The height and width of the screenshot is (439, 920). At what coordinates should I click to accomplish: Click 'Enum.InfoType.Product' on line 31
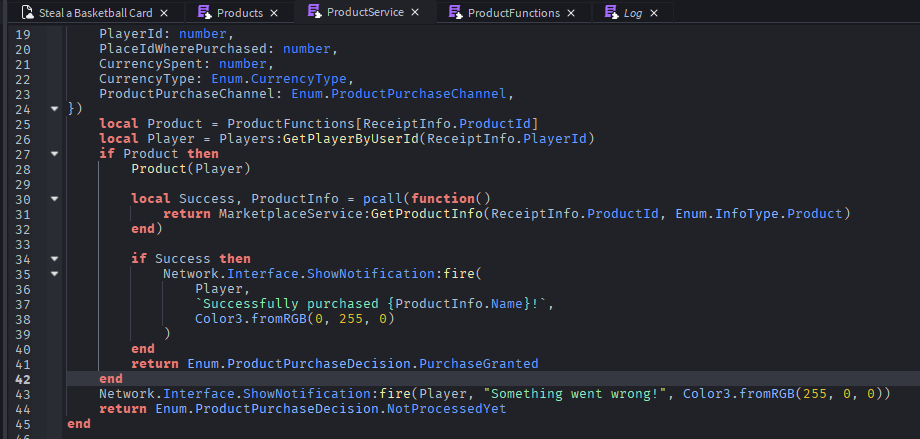(x=759, y=214)
